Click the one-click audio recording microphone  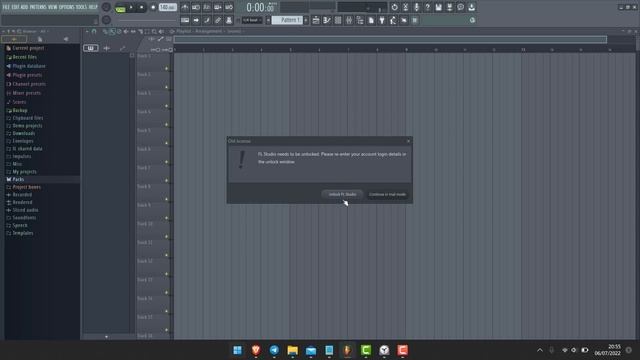tap(416, 7)
